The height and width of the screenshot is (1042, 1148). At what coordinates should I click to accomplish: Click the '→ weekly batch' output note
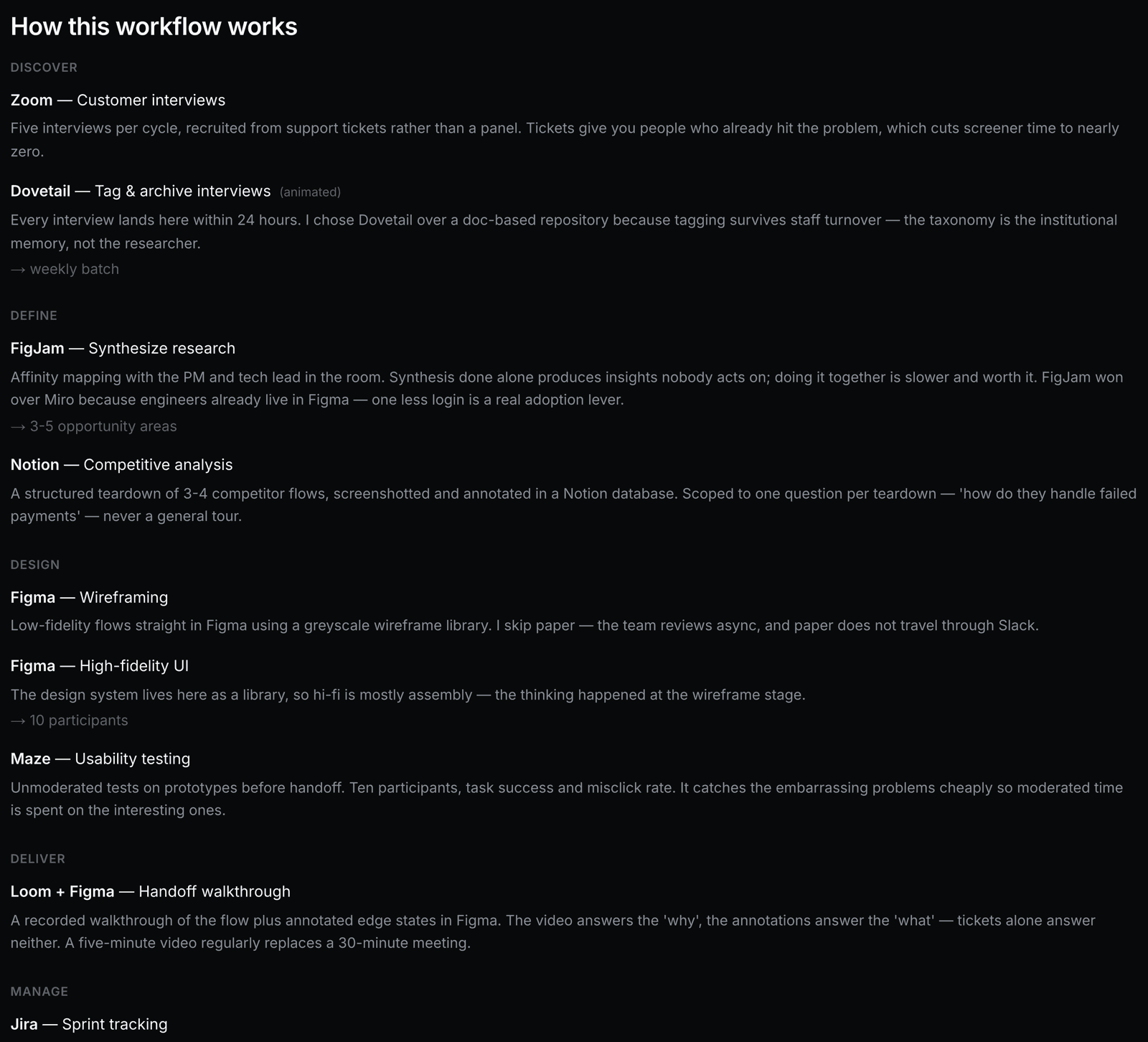[x=65, y=269]
